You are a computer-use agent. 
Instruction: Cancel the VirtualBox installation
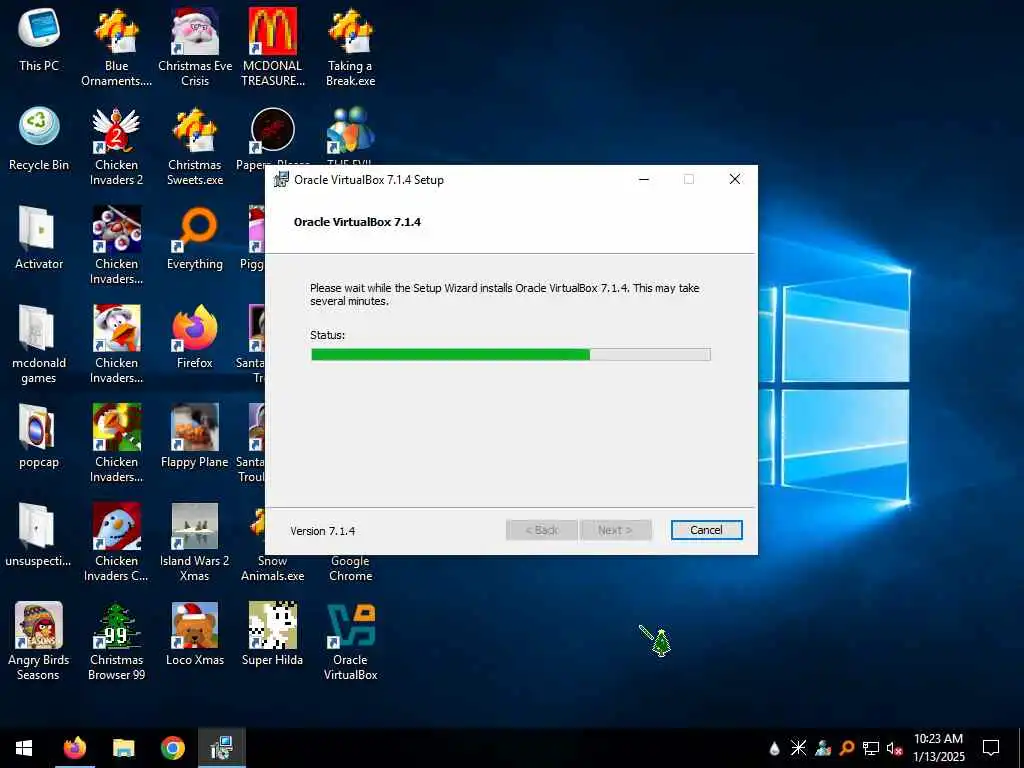[x=706, y=530]
